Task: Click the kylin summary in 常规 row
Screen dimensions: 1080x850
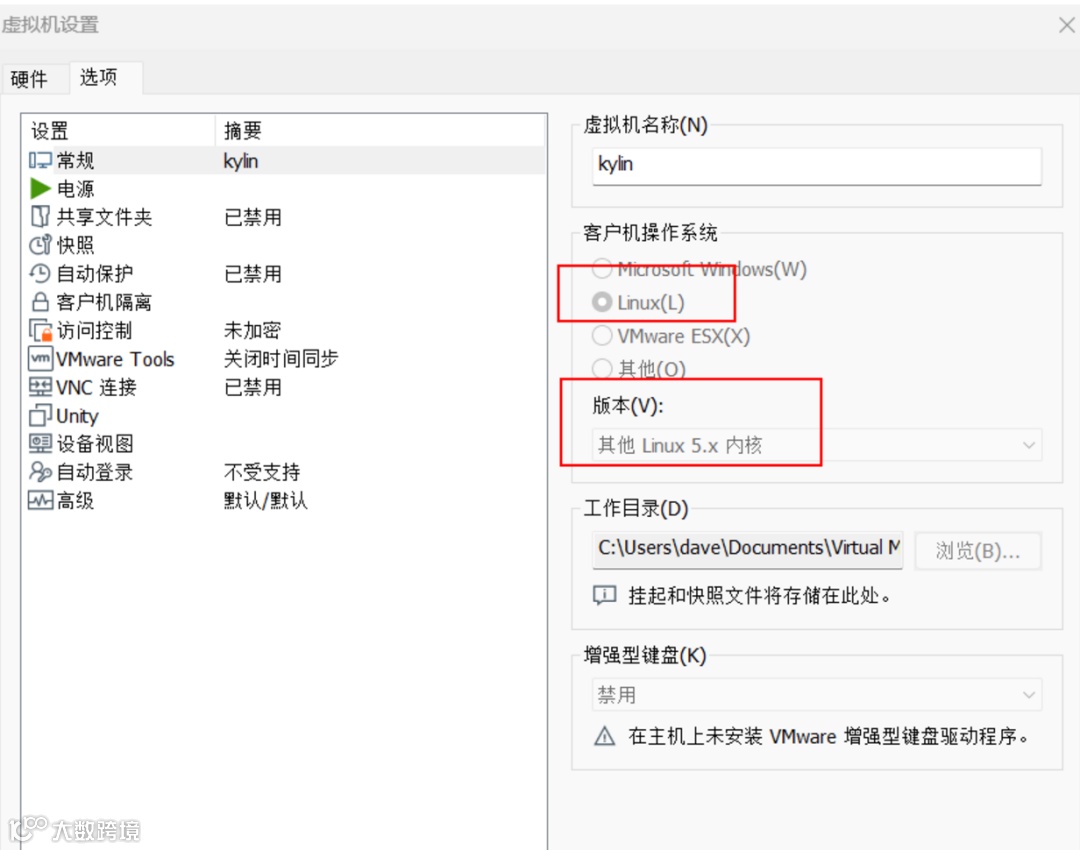Action: pos(241,161)
